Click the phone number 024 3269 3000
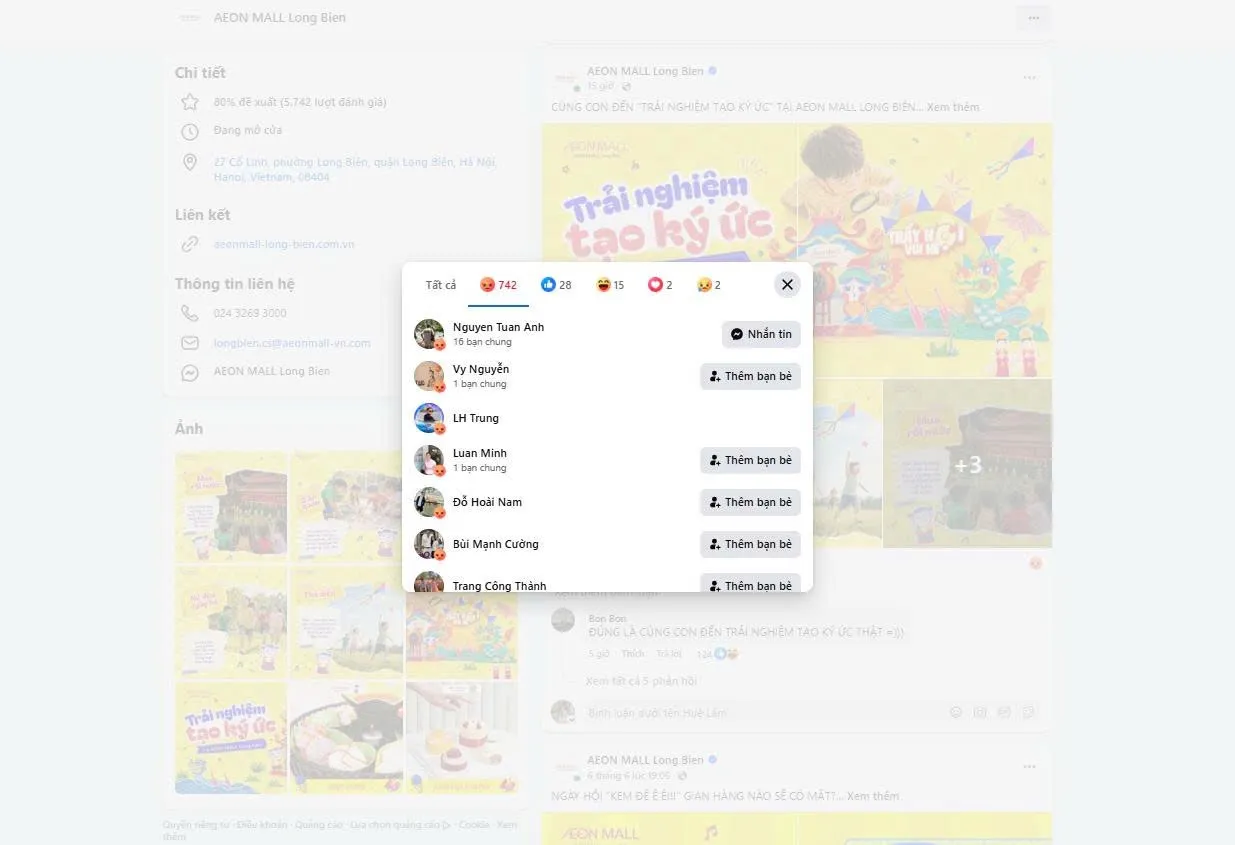1235x845 pixels. [x=250, y=313]
